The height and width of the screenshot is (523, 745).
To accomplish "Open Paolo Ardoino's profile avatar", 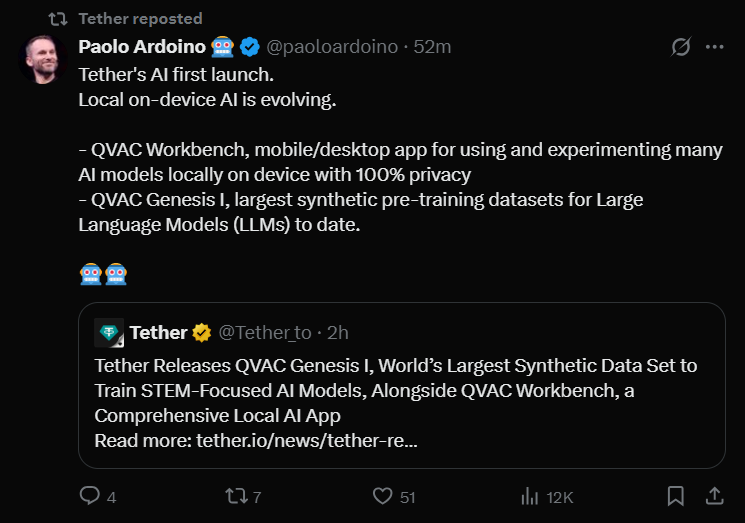I will tap(44, 62).
